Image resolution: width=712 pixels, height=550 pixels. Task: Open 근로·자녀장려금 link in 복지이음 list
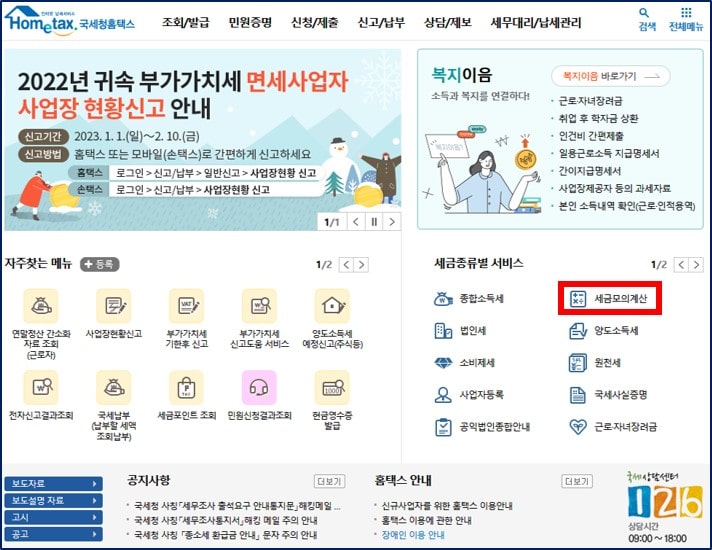590,101
